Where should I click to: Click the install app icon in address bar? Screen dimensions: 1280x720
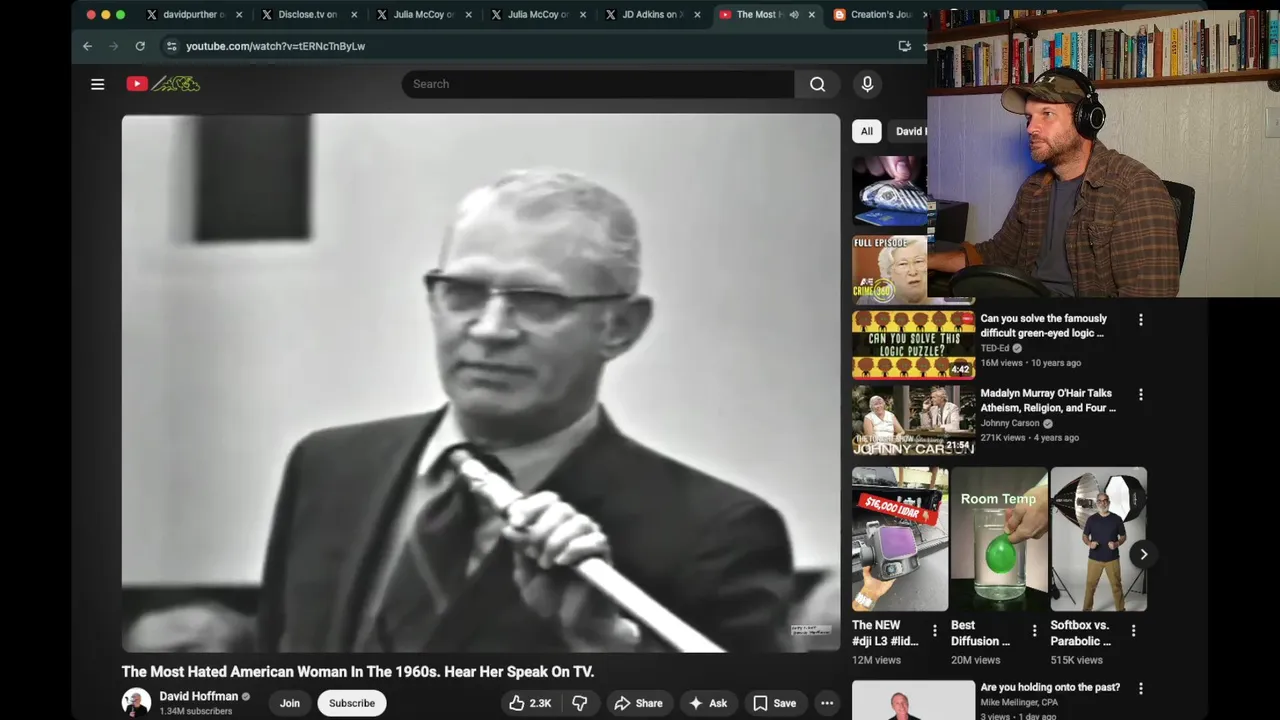click(x=904, y=46)
